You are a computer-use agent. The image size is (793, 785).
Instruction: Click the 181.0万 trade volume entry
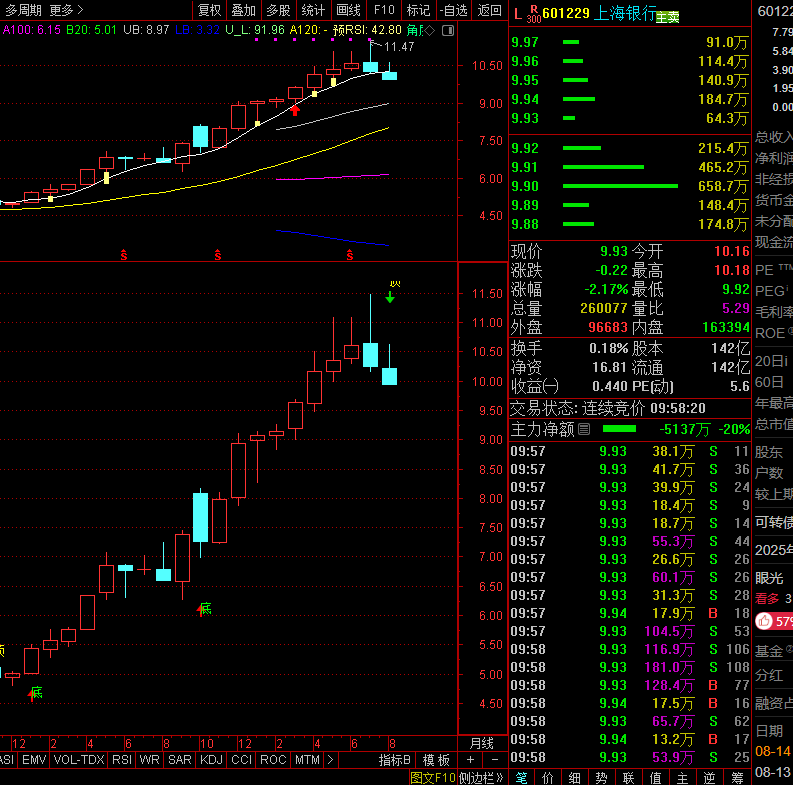(669, 667)
